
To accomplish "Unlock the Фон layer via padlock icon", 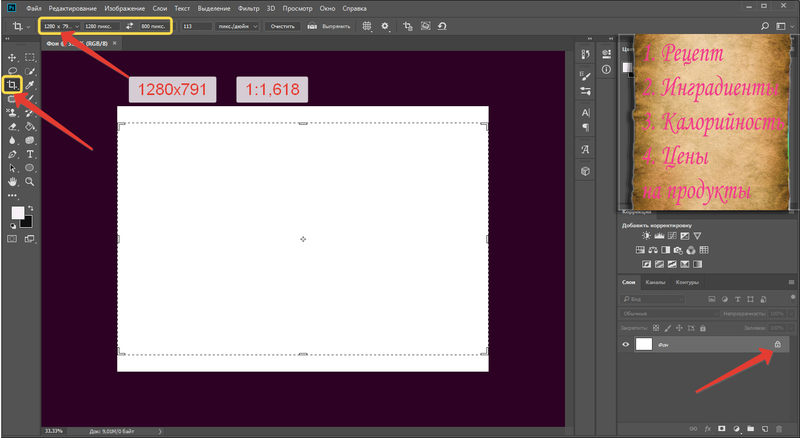I will coord(777,344).
